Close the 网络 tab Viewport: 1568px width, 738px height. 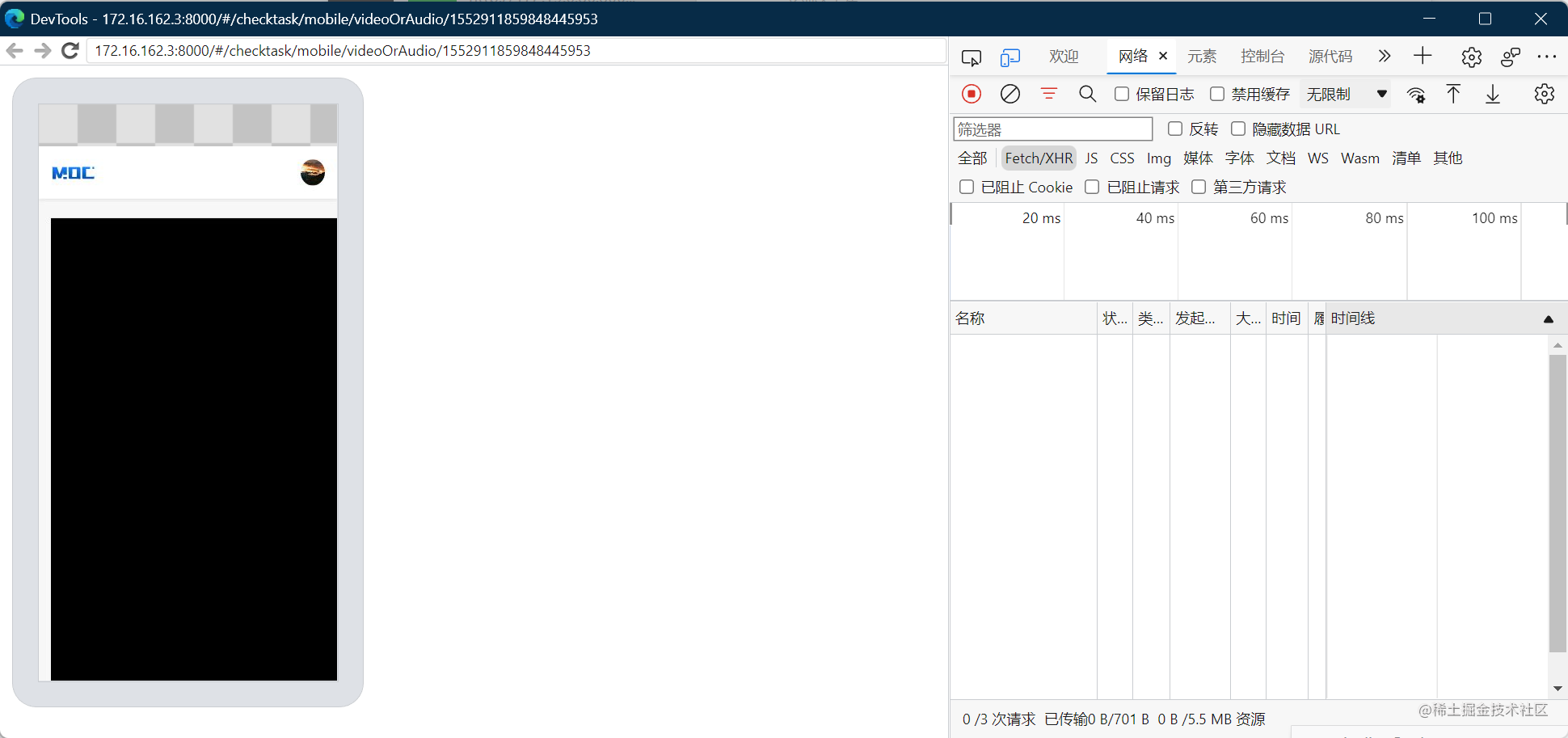click(1163, 56)
